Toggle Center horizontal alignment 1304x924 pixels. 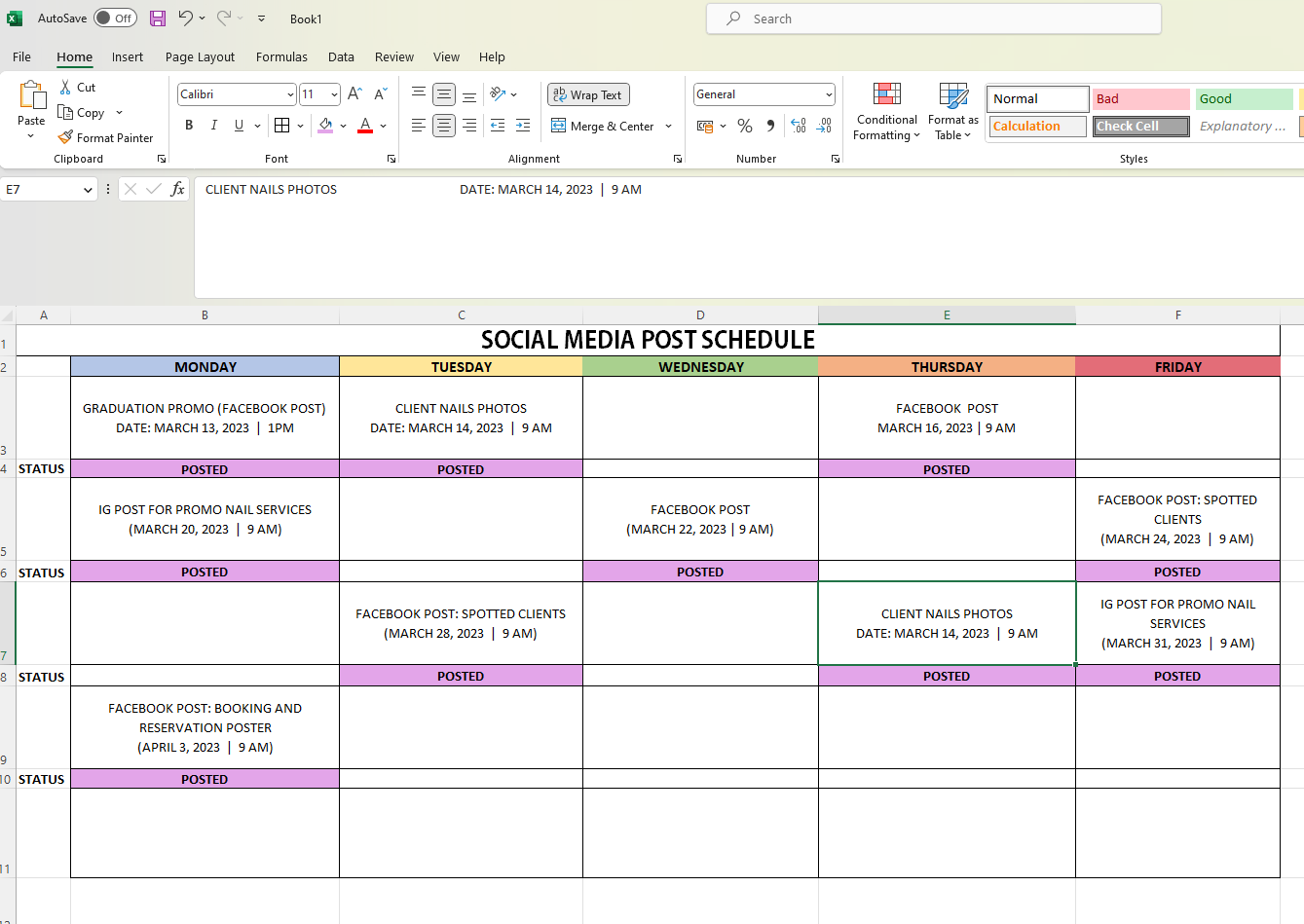[444, 126]
